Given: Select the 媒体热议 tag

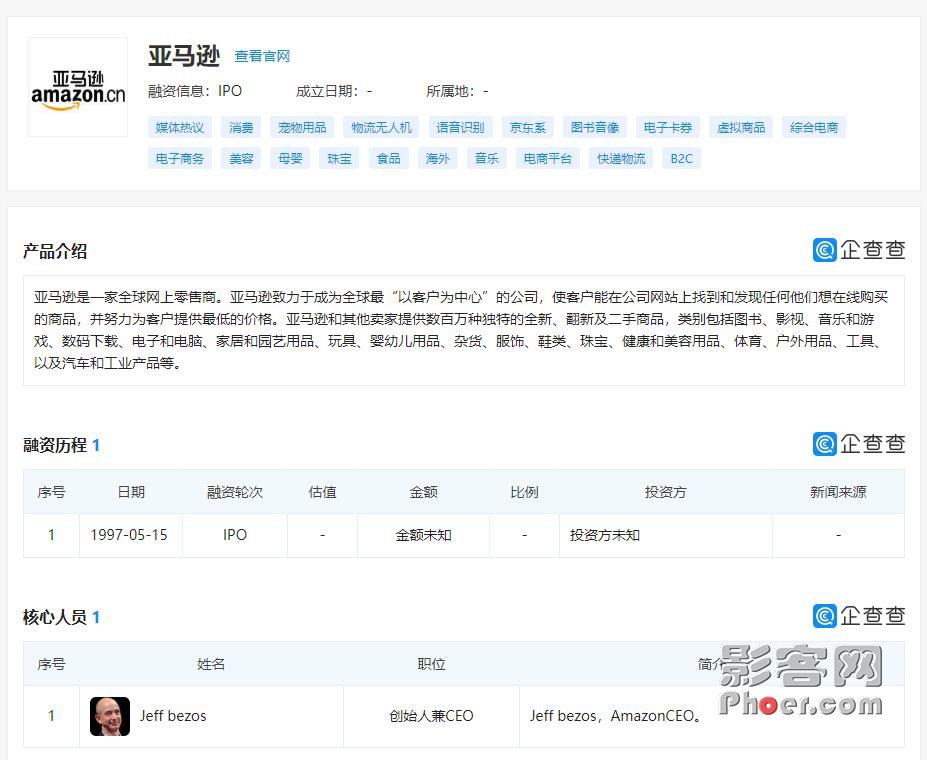Looking at the screenshot, I should click(x=180, y=127).
